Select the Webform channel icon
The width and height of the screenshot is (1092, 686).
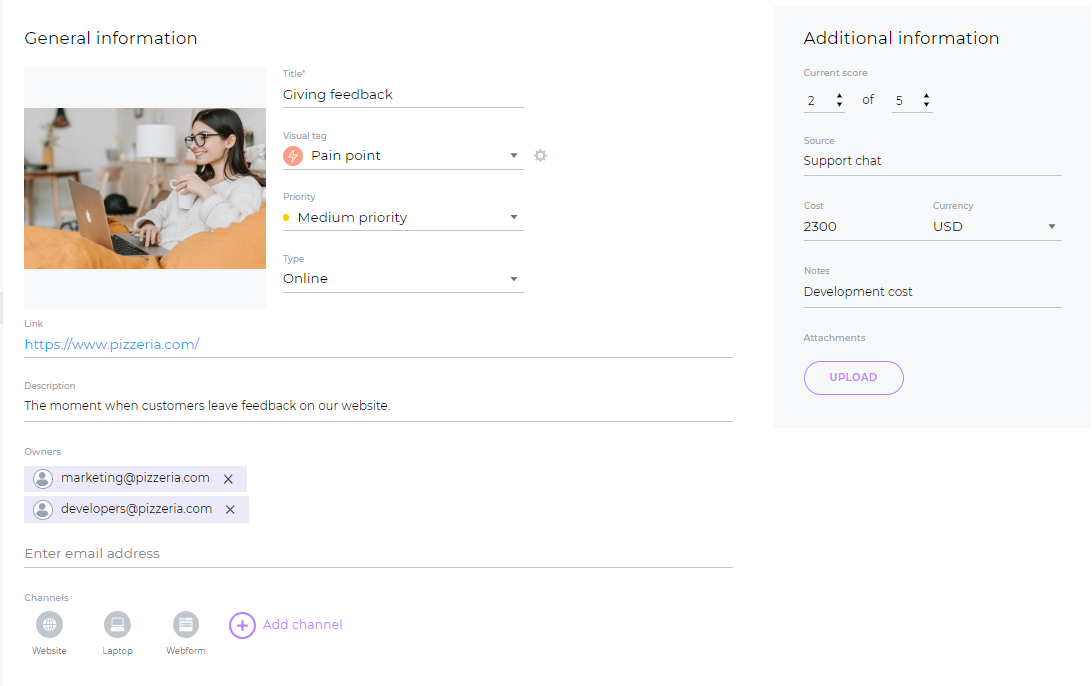tap(186, 625)
